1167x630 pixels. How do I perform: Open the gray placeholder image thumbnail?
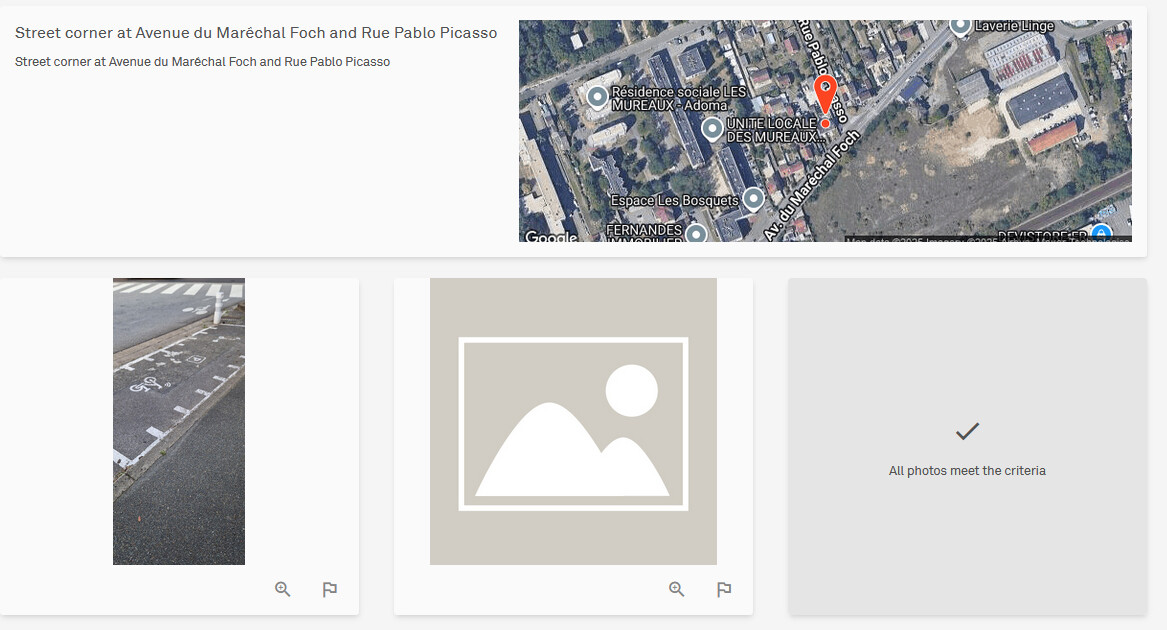click(x=573, y=421)
